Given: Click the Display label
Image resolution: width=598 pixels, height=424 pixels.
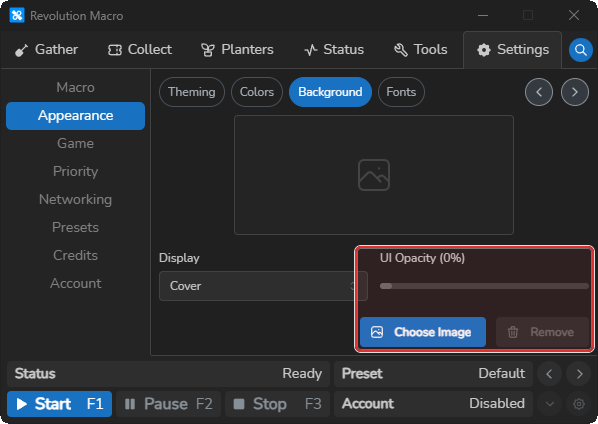Looking at the screenshot, I should point(179,258).
